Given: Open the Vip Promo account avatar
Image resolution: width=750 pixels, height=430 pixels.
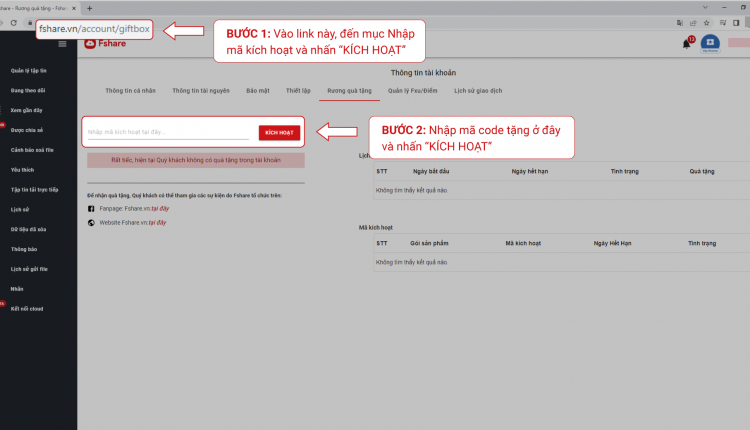Looking at the screenshot, I should click(710, 44).
